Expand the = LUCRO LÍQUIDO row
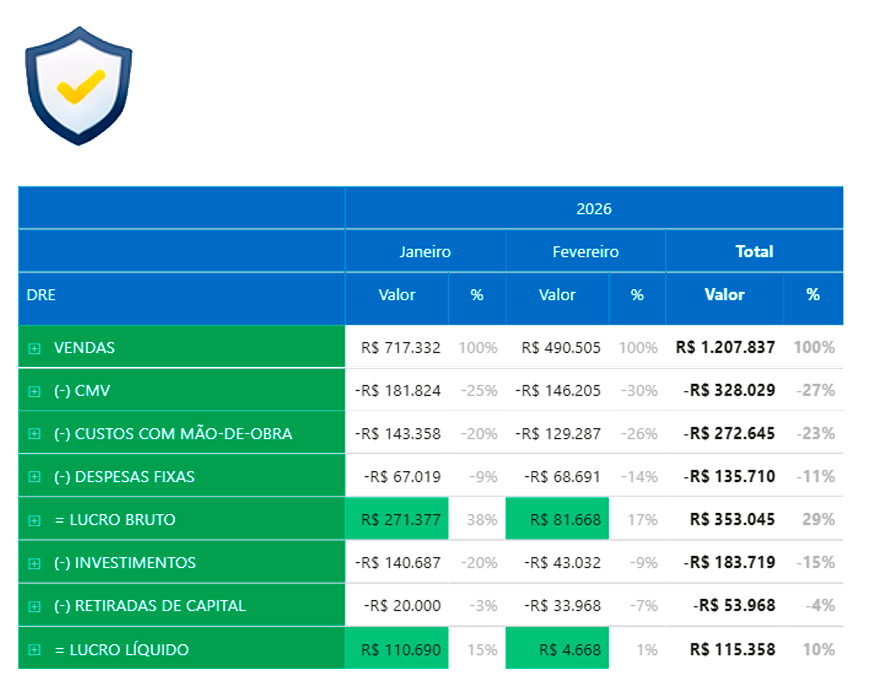Screen dimensions: 870x688 [x=34, y=650]
